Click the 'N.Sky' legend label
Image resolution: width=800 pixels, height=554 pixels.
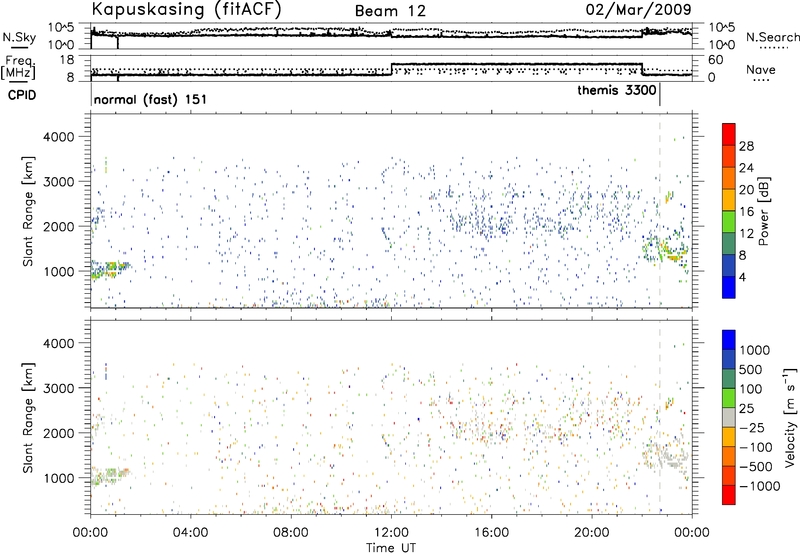(x=19, y=37)
